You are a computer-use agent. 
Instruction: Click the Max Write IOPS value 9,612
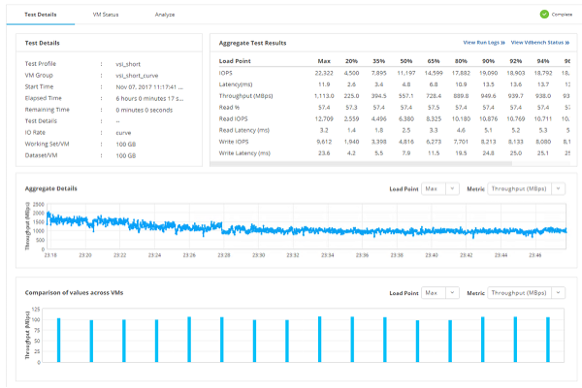coord(324,142)
